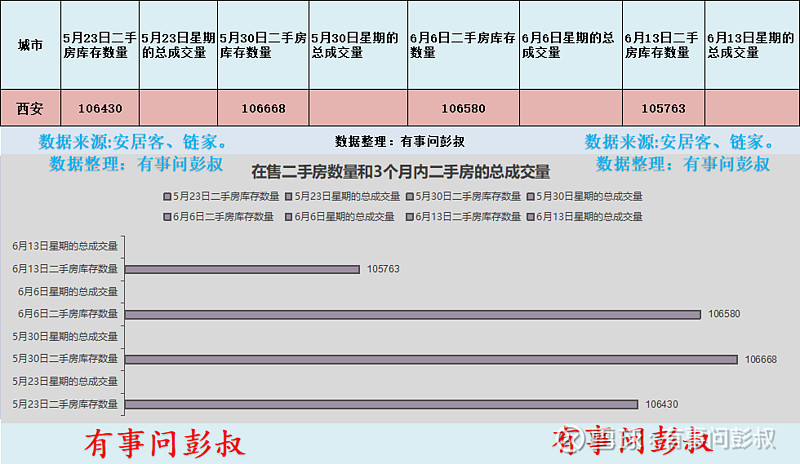Viewport: 800px width, 464px height.
Task: Select the 5月23日星期的总成交量 column header
Action: click(179, 45)
